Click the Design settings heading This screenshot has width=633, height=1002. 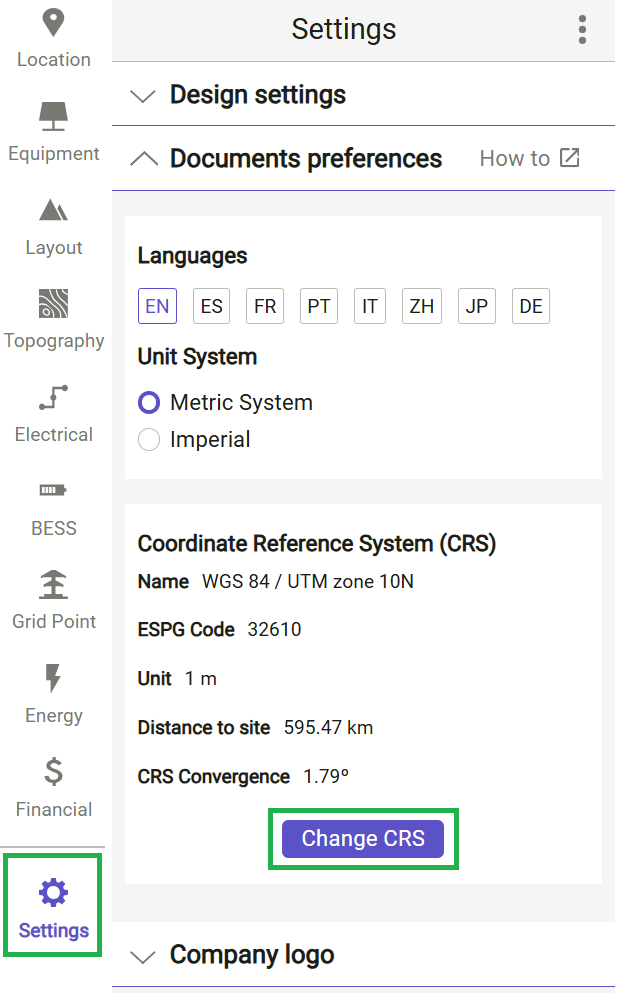pos(257,95)
